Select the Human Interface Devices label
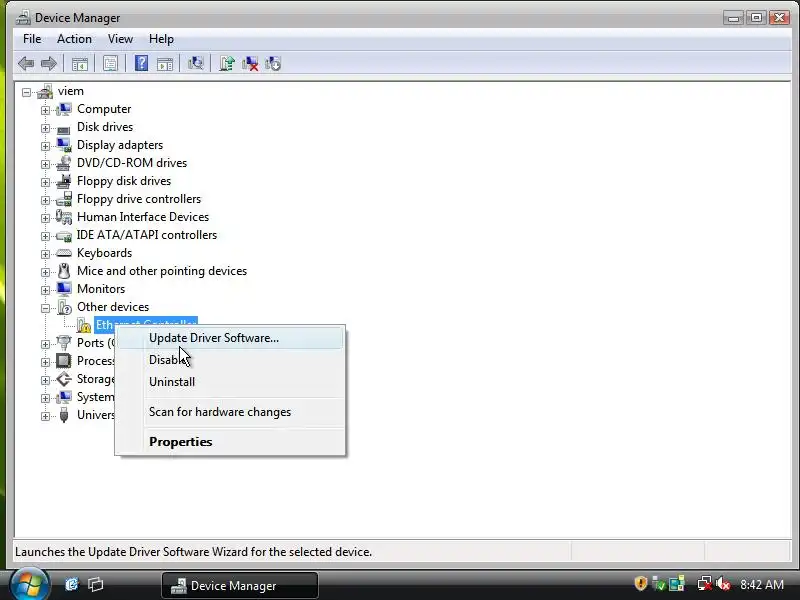Image resolution: width=800 pixels, height=600 pixels. coord(143,217)
